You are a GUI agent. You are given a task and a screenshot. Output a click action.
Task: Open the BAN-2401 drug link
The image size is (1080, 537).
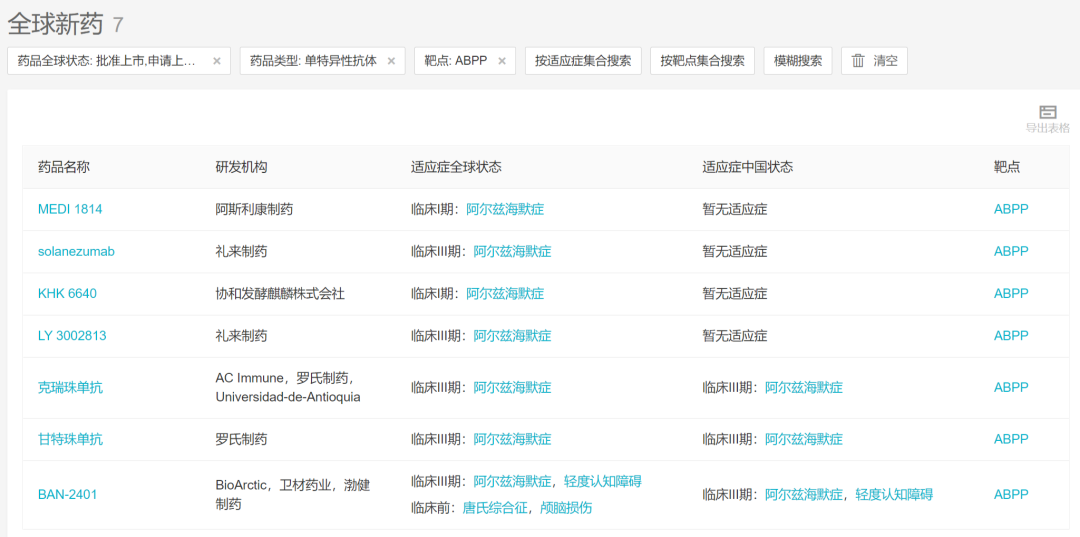(68, 494)
